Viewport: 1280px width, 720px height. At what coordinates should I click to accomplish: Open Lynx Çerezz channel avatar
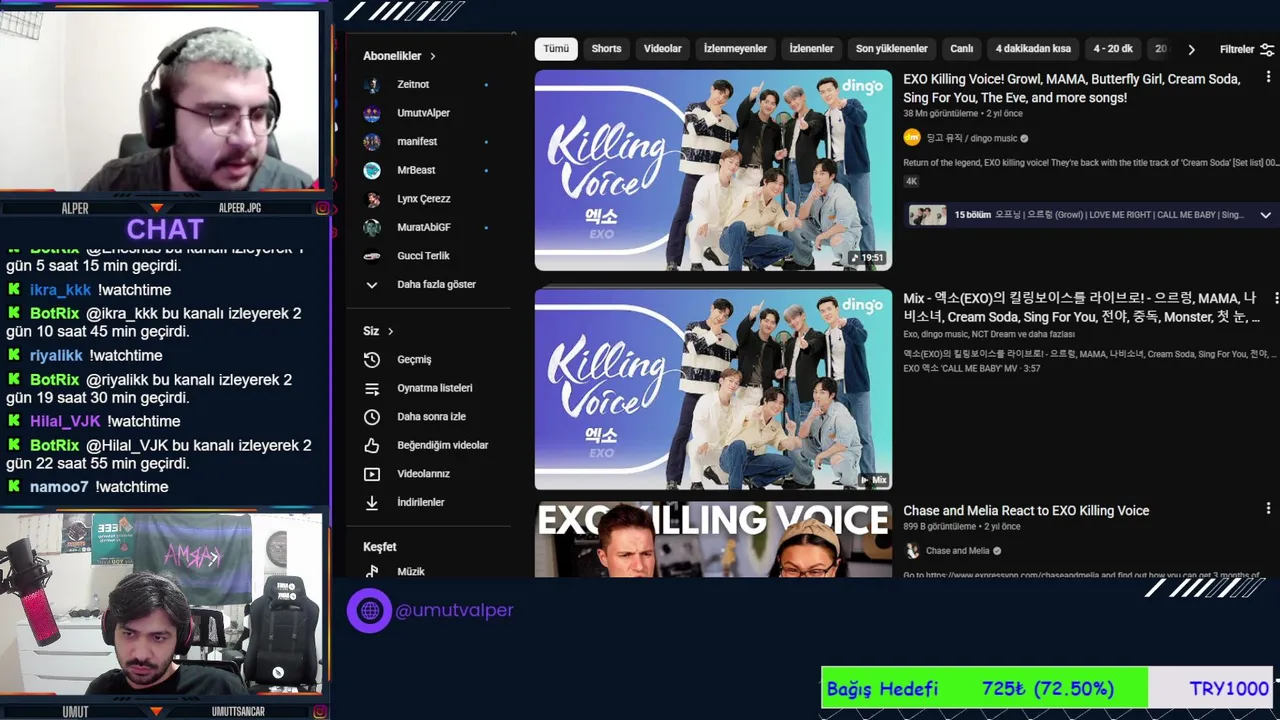[372, 199]
